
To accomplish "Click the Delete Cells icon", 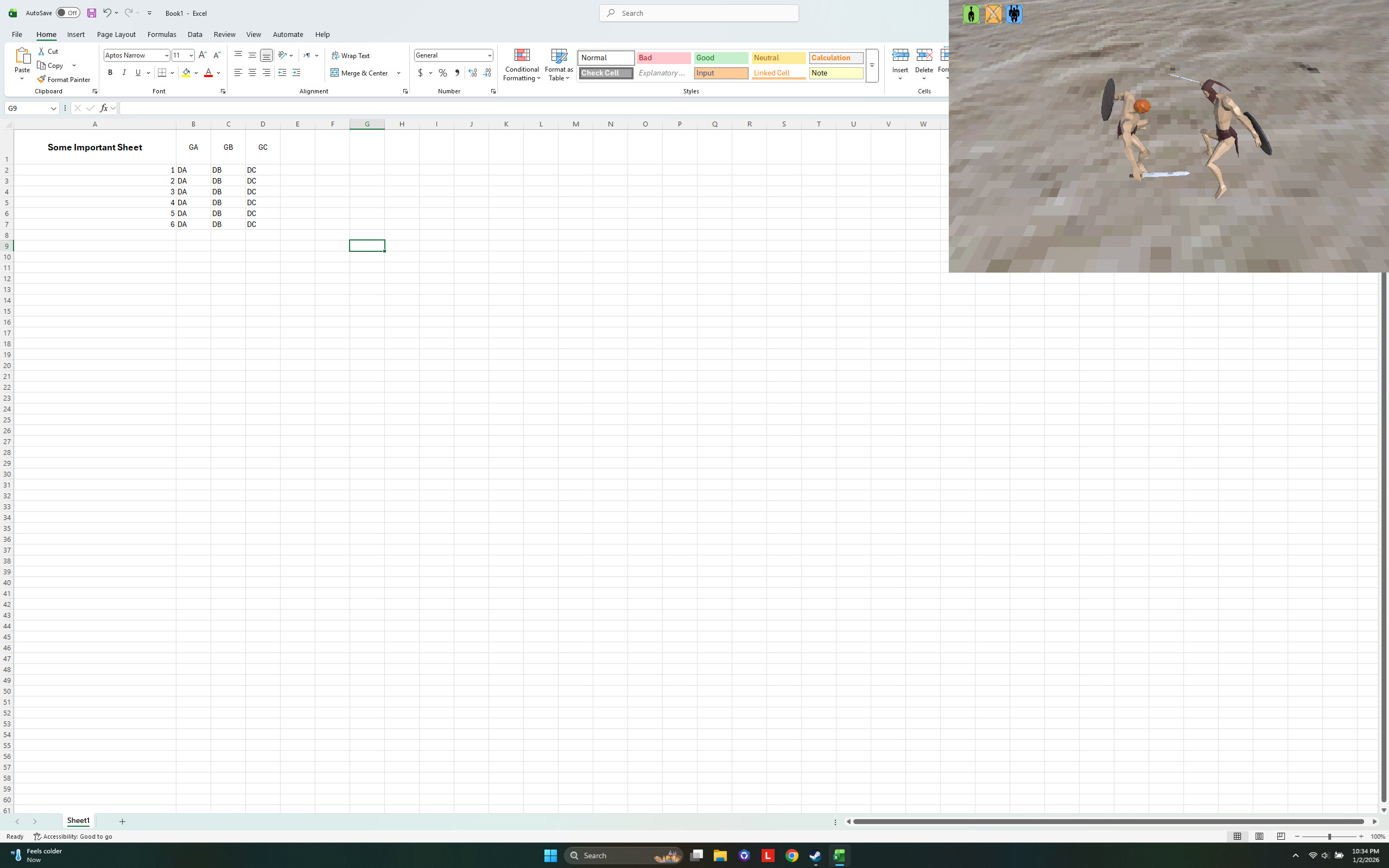I will (x=924, y=56).
